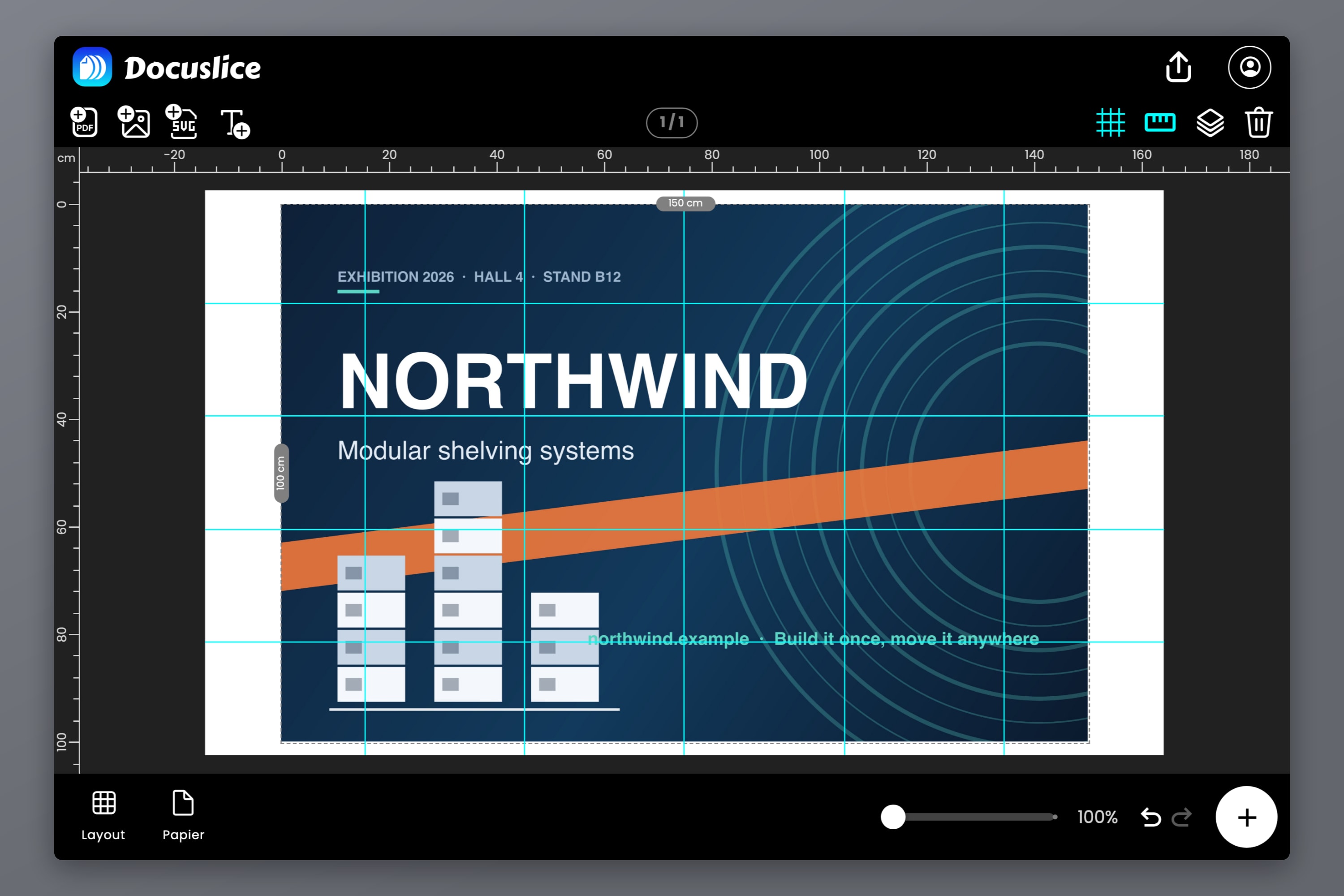Open the share/export icon

[1178, 67]
